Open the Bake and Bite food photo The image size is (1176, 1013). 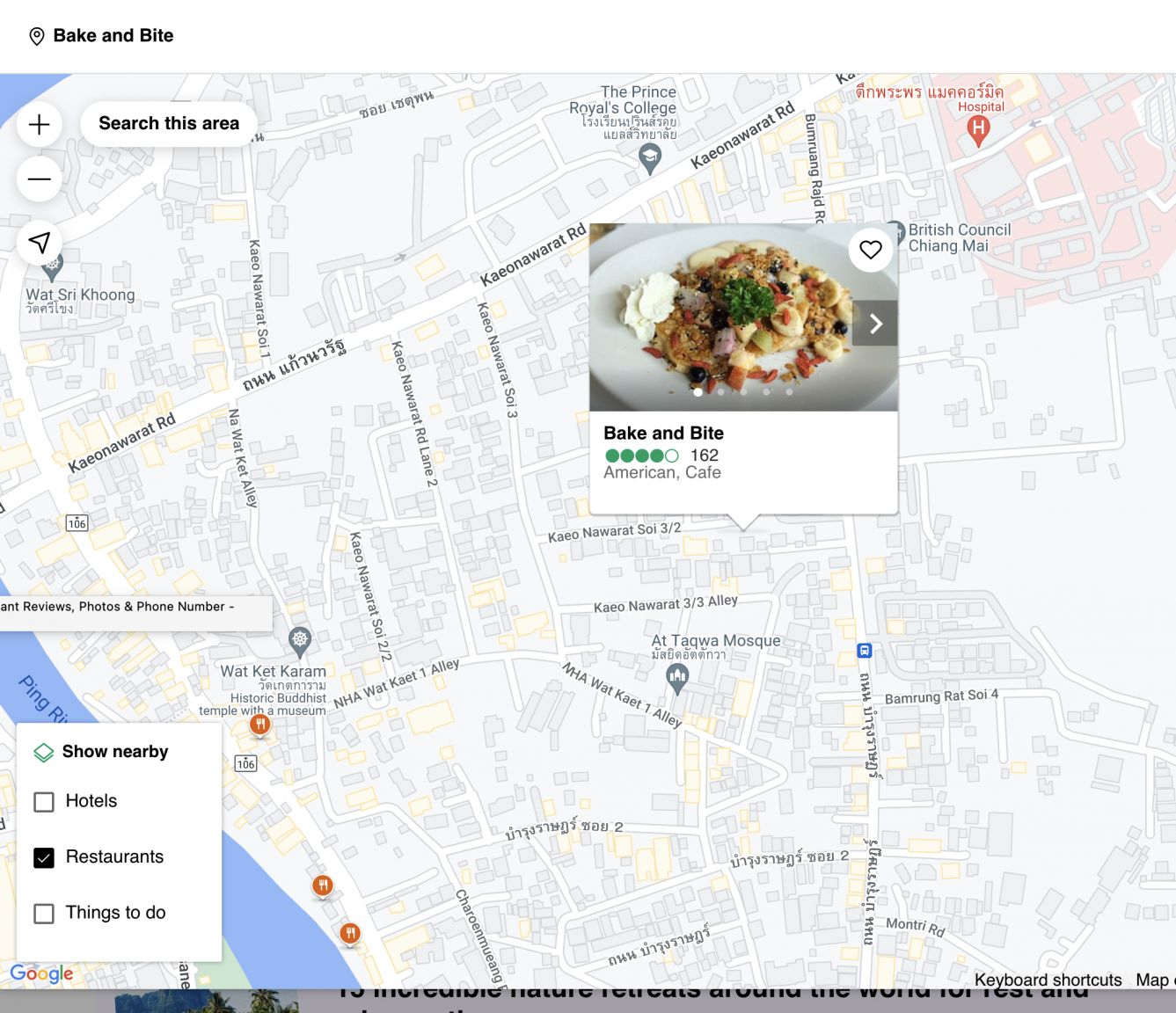(743, 317)
